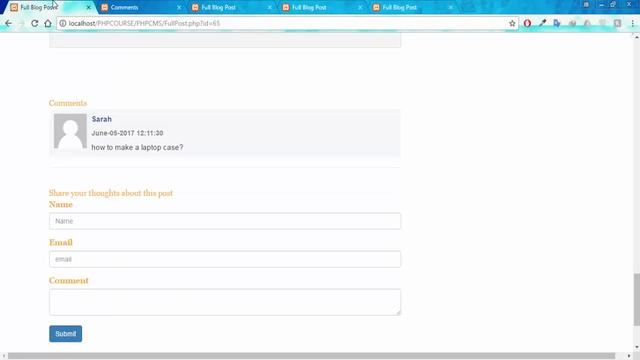640x360 pixels.
Task: Close the fifth Full Blog Post tab
Action: click(451, 7)
